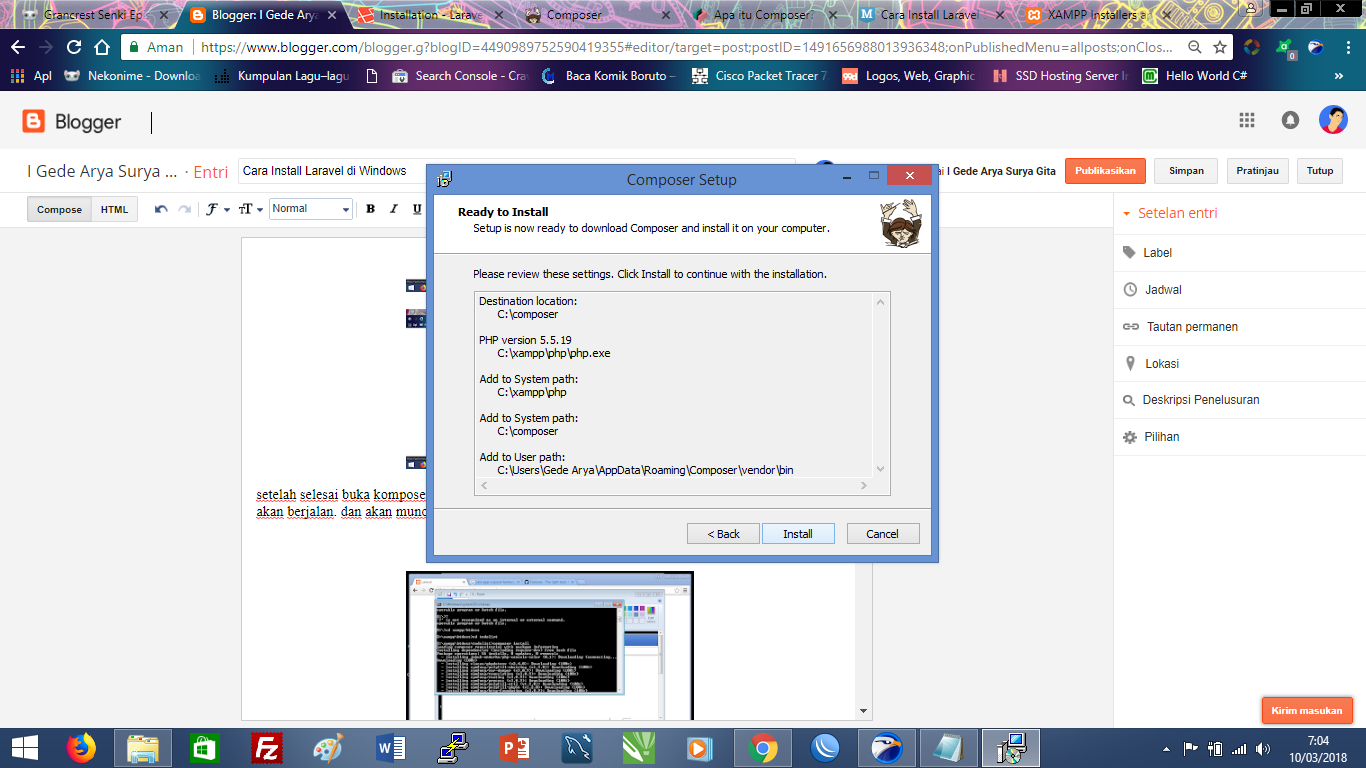The width and height of the screenshot is (1366, 768).
Task: Open PowerPoint from taskbar
Action: coord(514,748)
